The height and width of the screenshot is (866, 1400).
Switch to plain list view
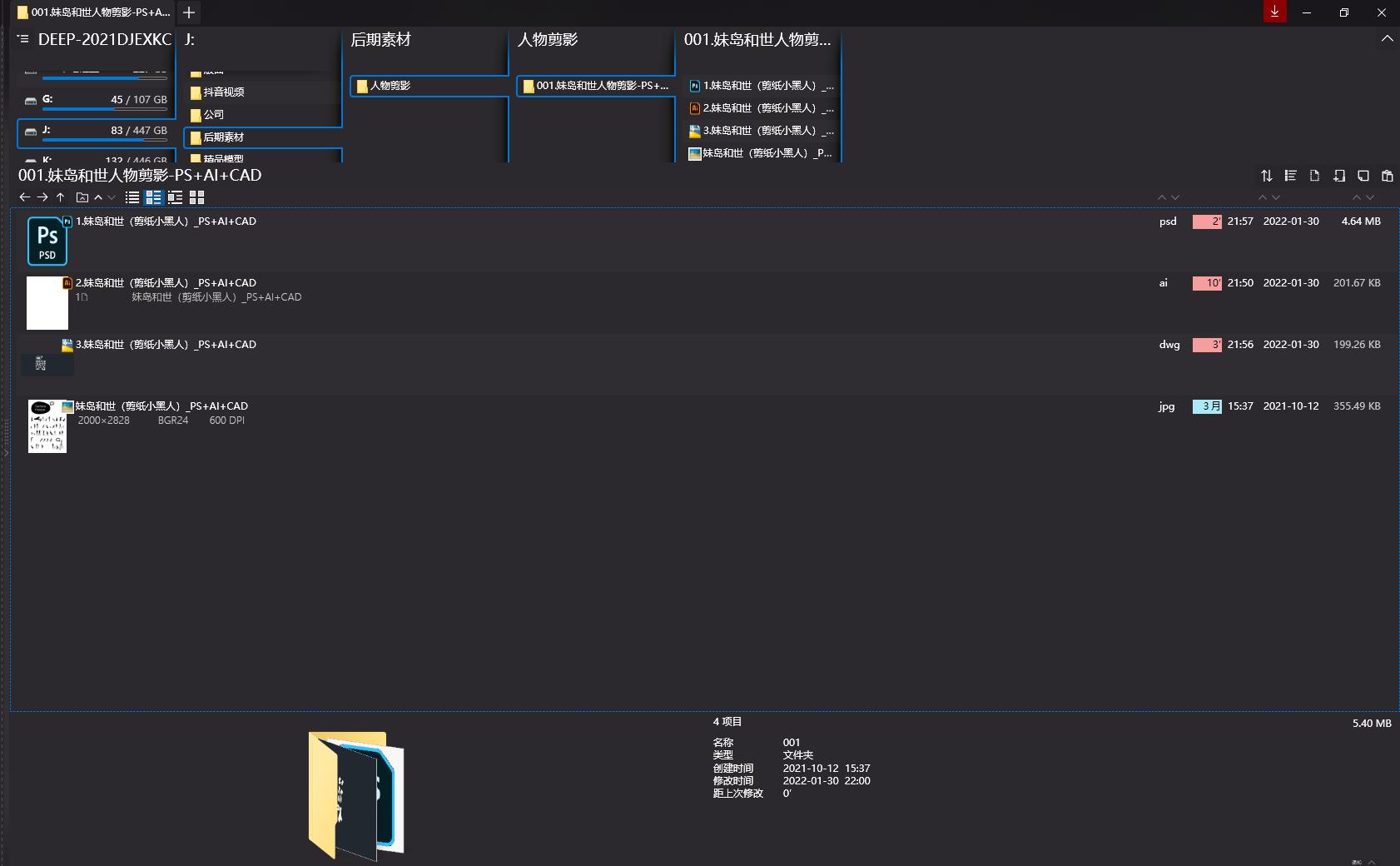[132, 197]
